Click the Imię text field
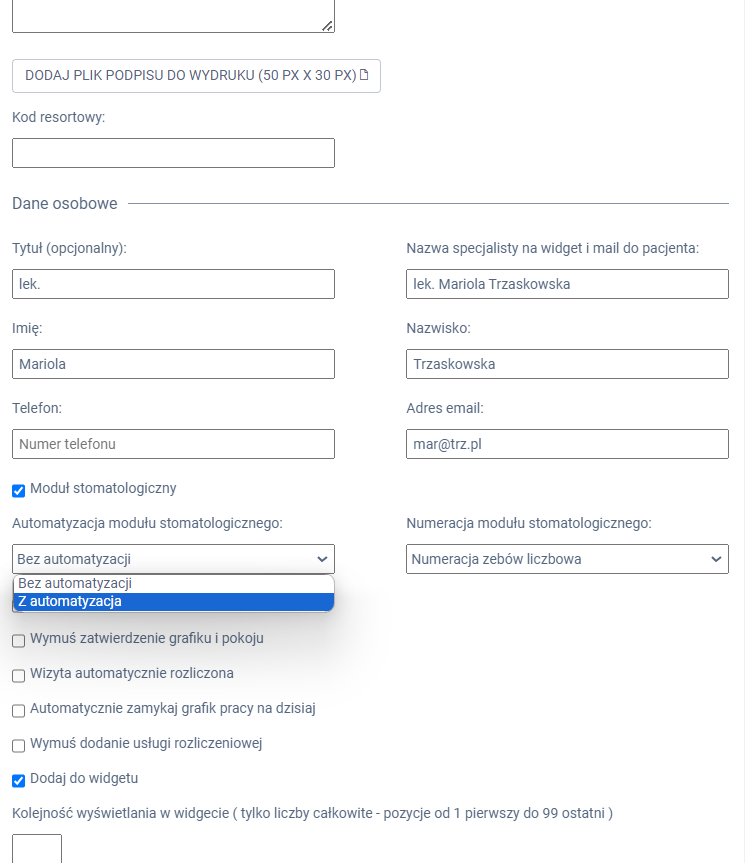This screenshot has width=745, height=863. (173, 364)
